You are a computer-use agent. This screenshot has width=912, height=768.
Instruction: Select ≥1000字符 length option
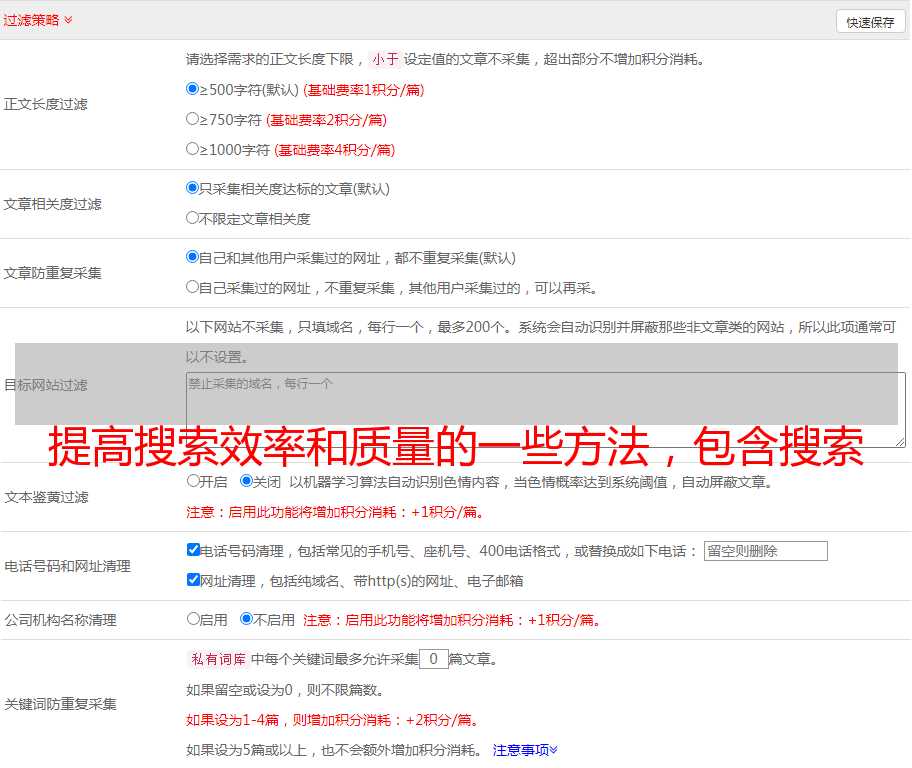pos(192,148)
